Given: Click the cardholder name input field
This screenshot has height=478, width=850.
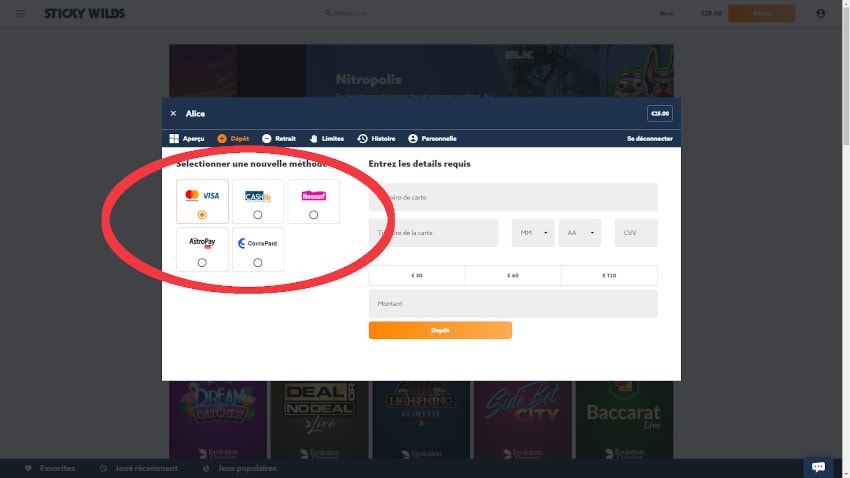Looking at the screenshot, I should (433, 233).
